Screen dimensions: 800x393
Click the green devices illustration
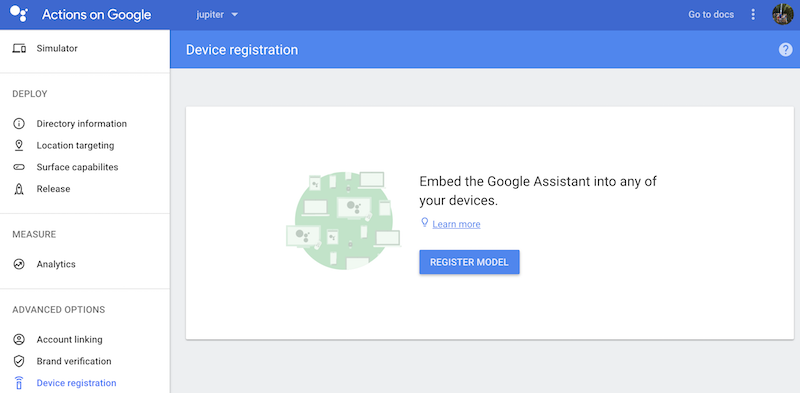(343, 220)
